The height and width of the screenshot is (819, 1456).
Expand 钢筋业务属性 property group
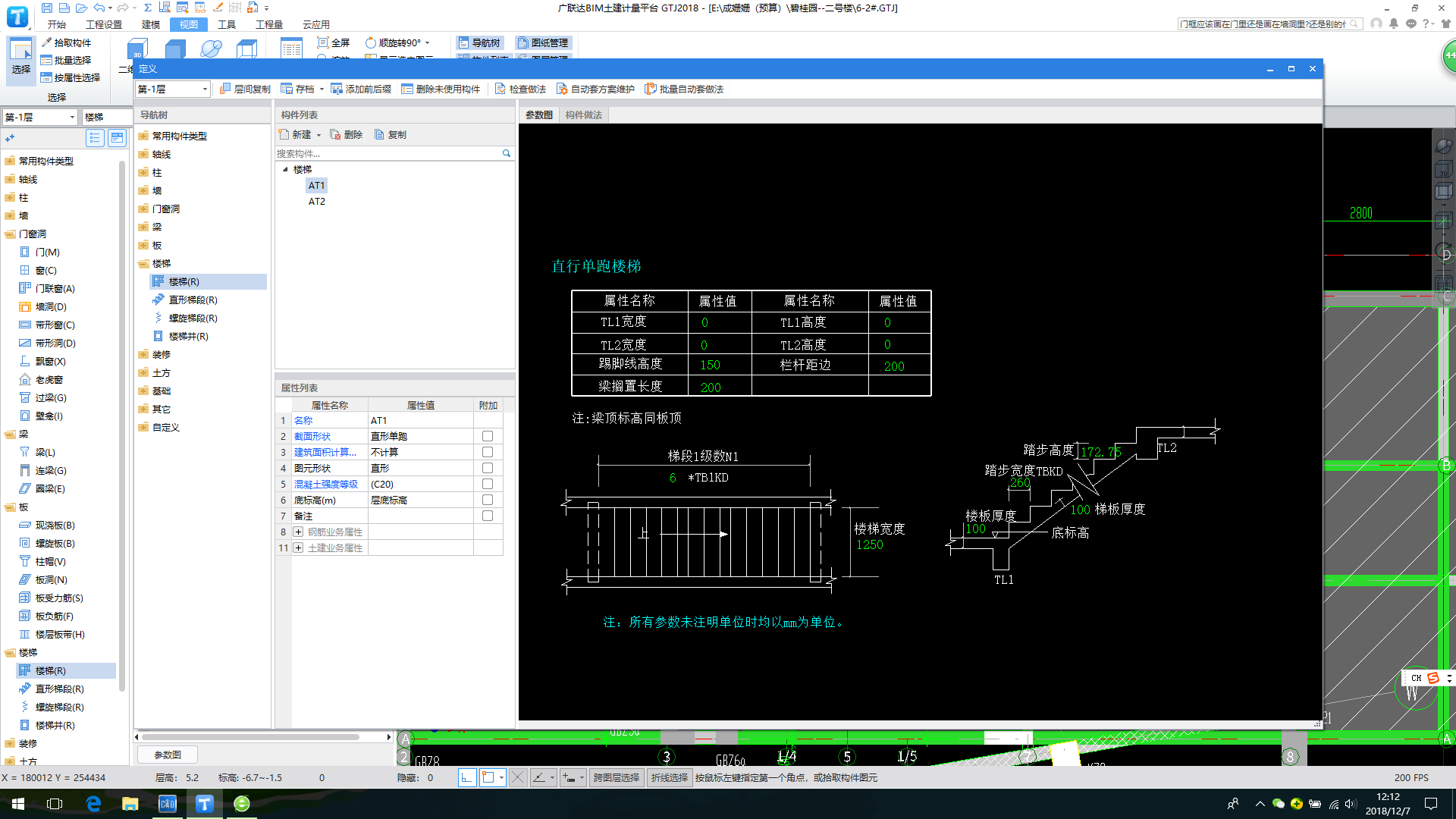298,532
